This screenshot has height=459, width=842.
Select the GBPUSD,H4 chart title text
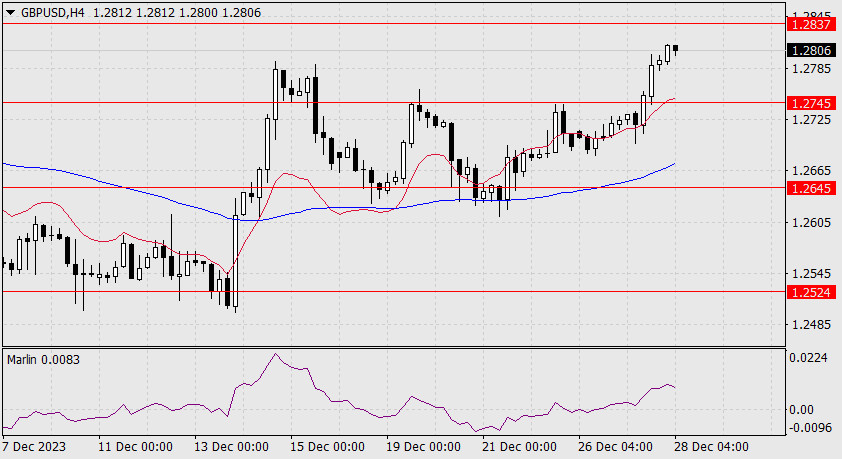point(53,12)
